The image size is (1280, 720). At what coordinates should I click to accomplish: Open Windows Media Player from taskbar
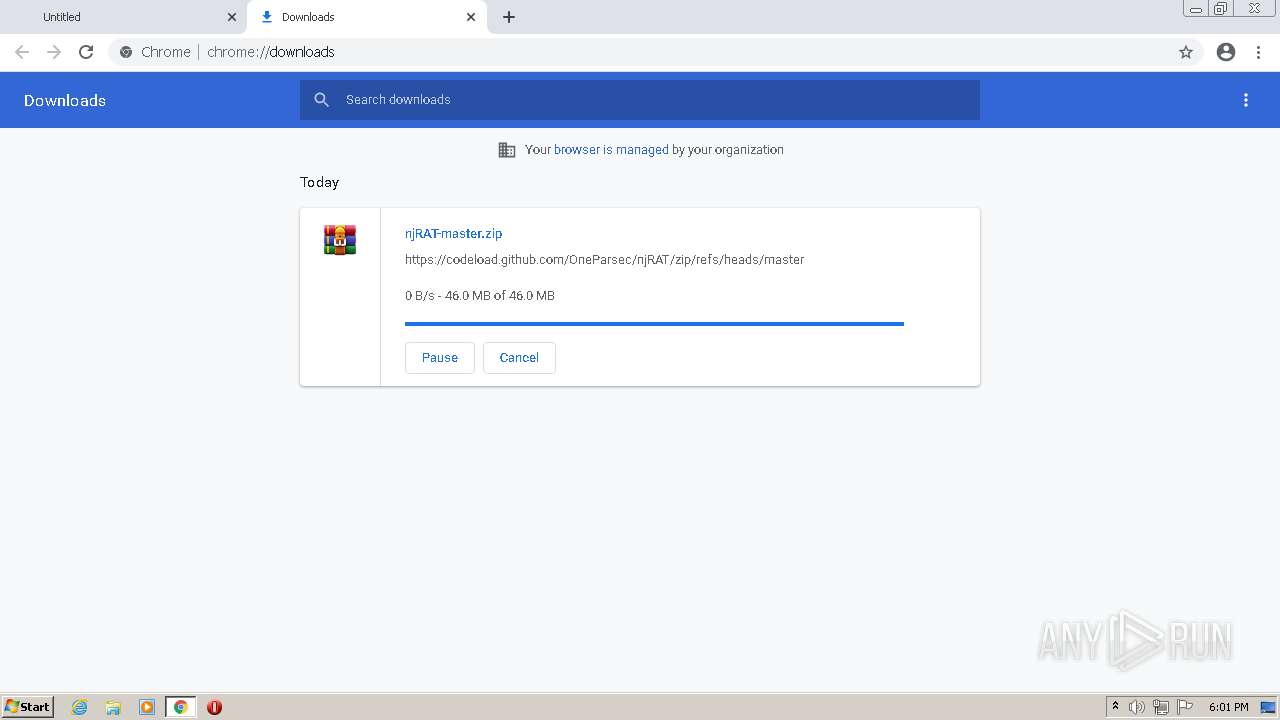coord(147,707)
